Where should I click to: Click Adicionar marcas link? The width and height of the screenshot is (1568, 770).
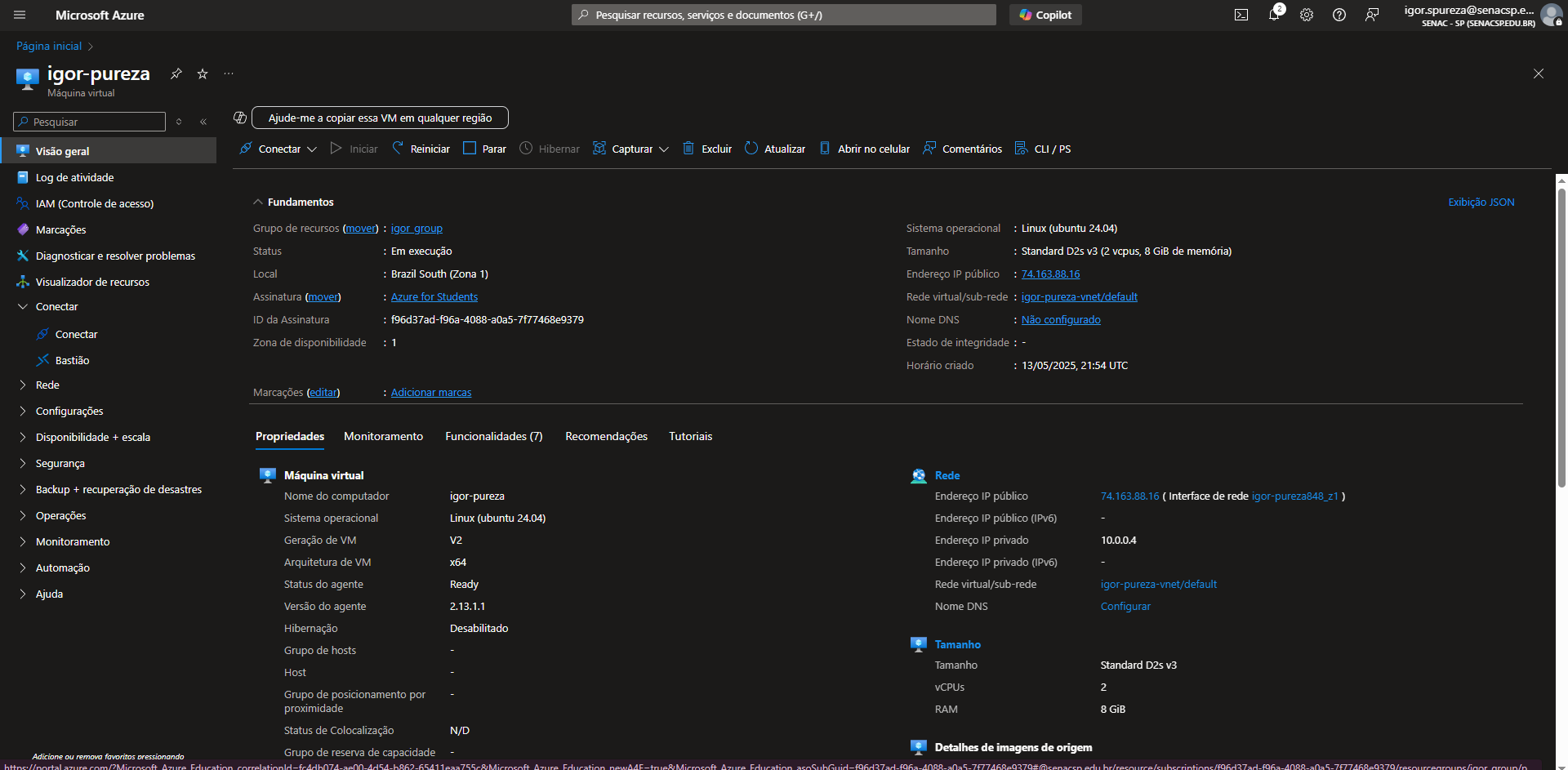pos(431,392)
